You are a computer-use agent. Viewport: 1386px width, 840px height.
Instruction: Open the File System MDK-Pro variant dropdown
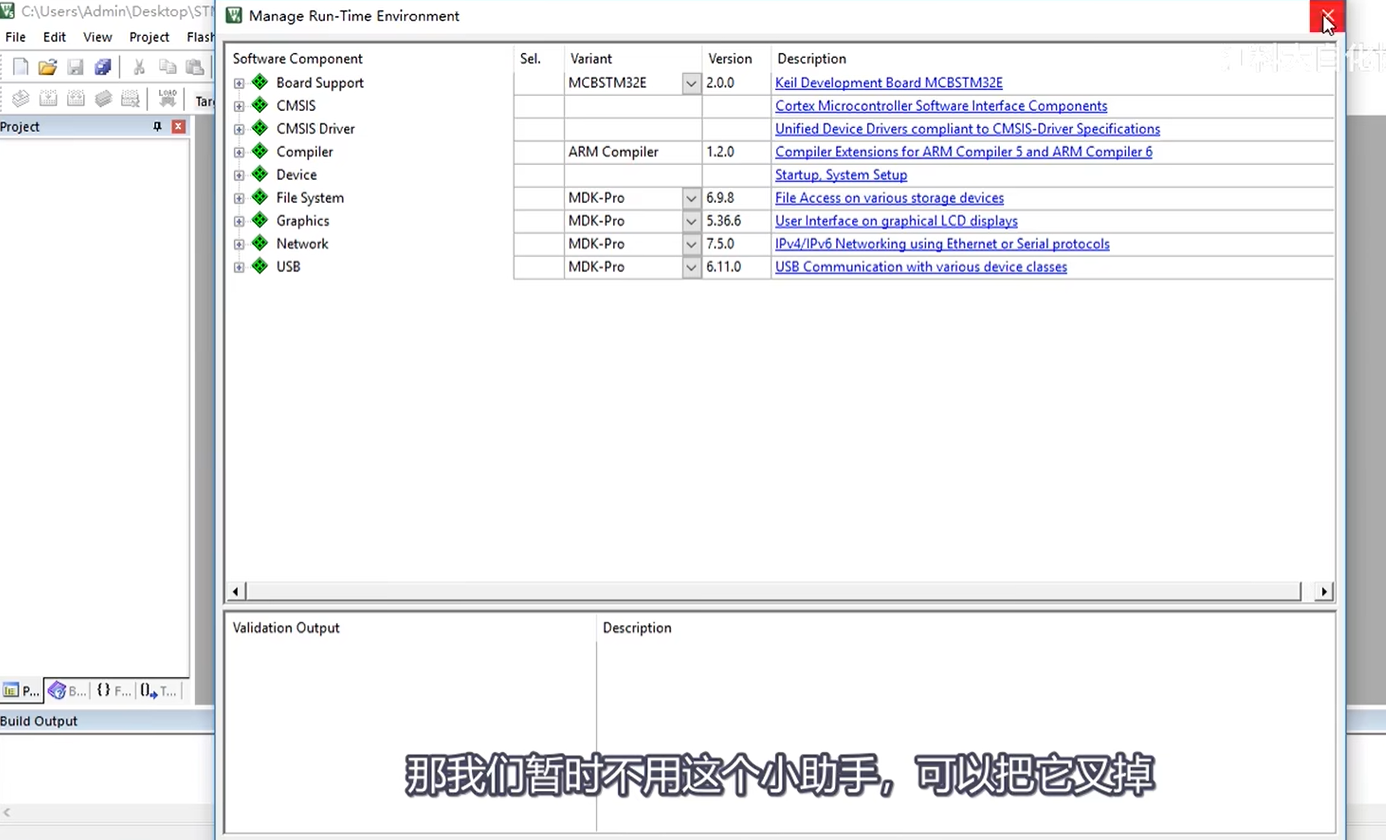(x=691, y=198)
